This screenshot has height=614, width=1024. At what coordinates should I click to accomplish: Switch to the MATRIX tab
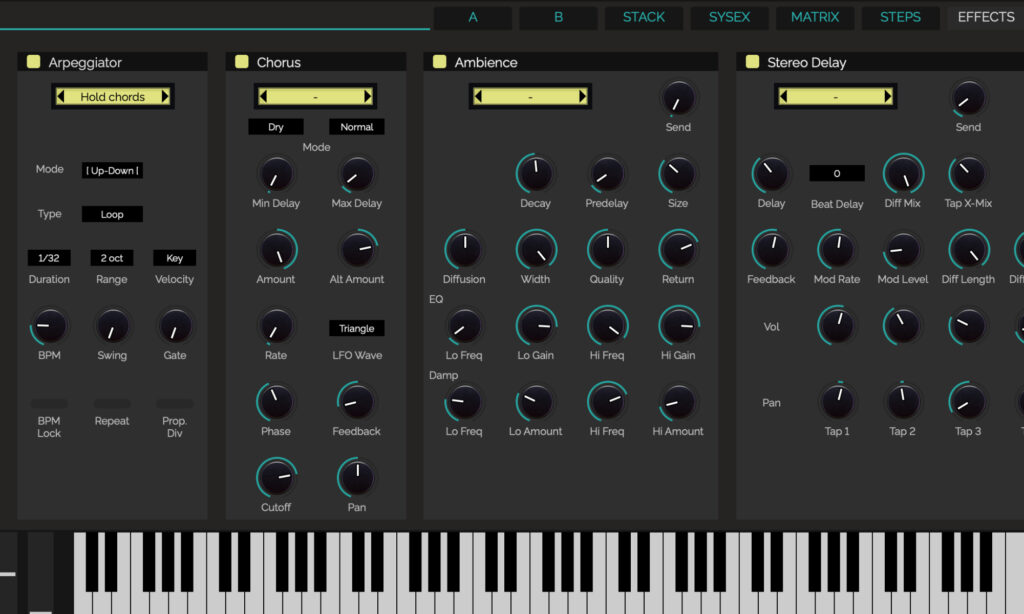pos(814,18)
